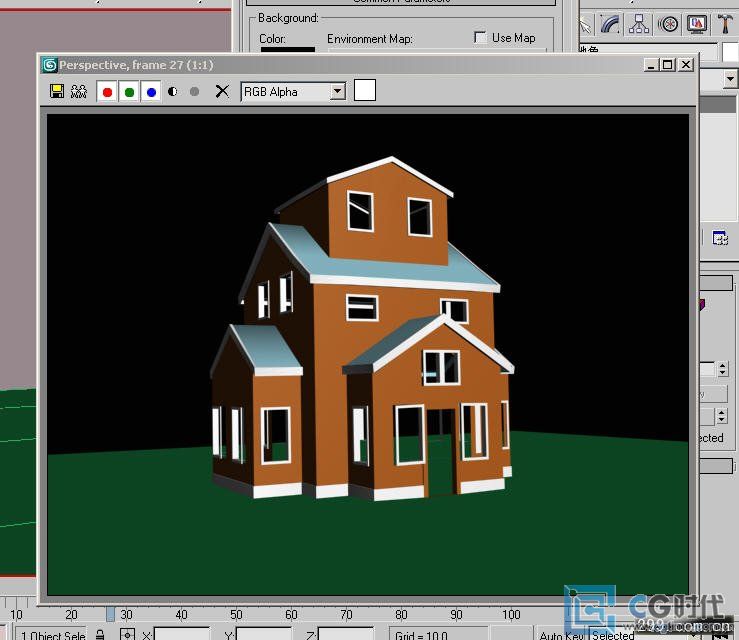Open the Display panel tab
This screenshot has height=640, width=739.
coord(697,24)
